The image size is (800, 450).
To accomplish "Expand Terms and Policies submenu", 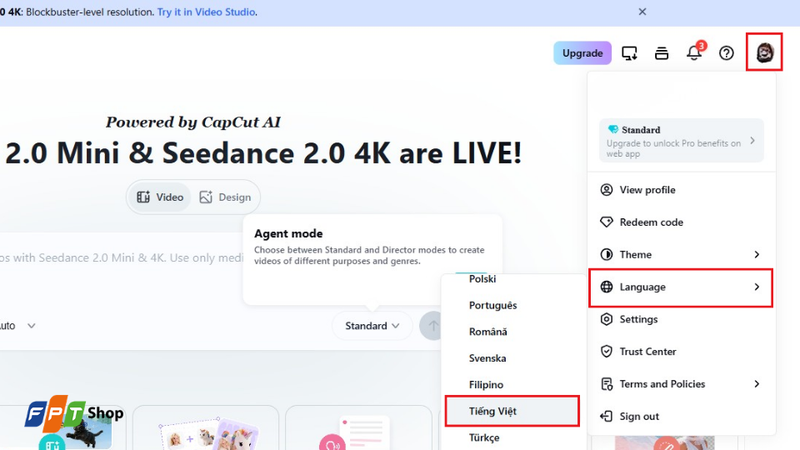I will click(681, 384).
